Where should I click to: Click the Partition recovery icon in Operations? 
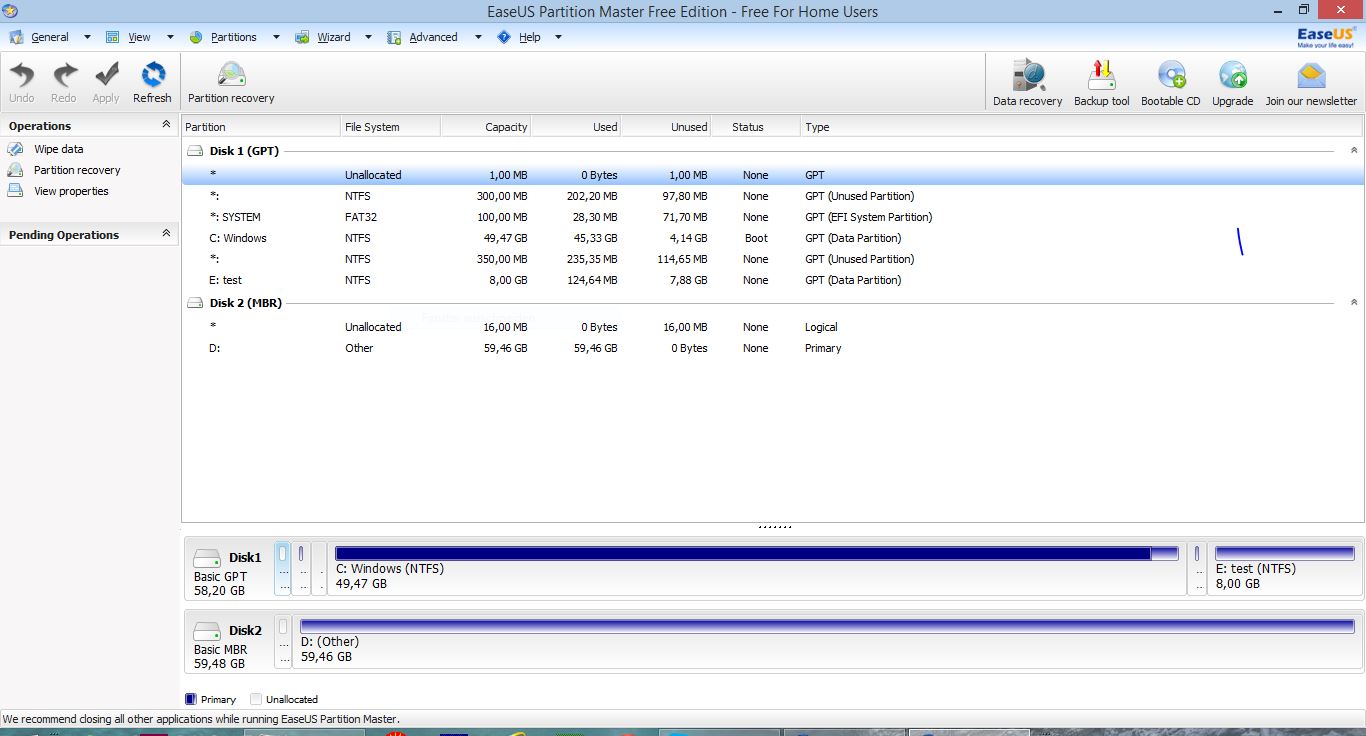tap(15, 170)
